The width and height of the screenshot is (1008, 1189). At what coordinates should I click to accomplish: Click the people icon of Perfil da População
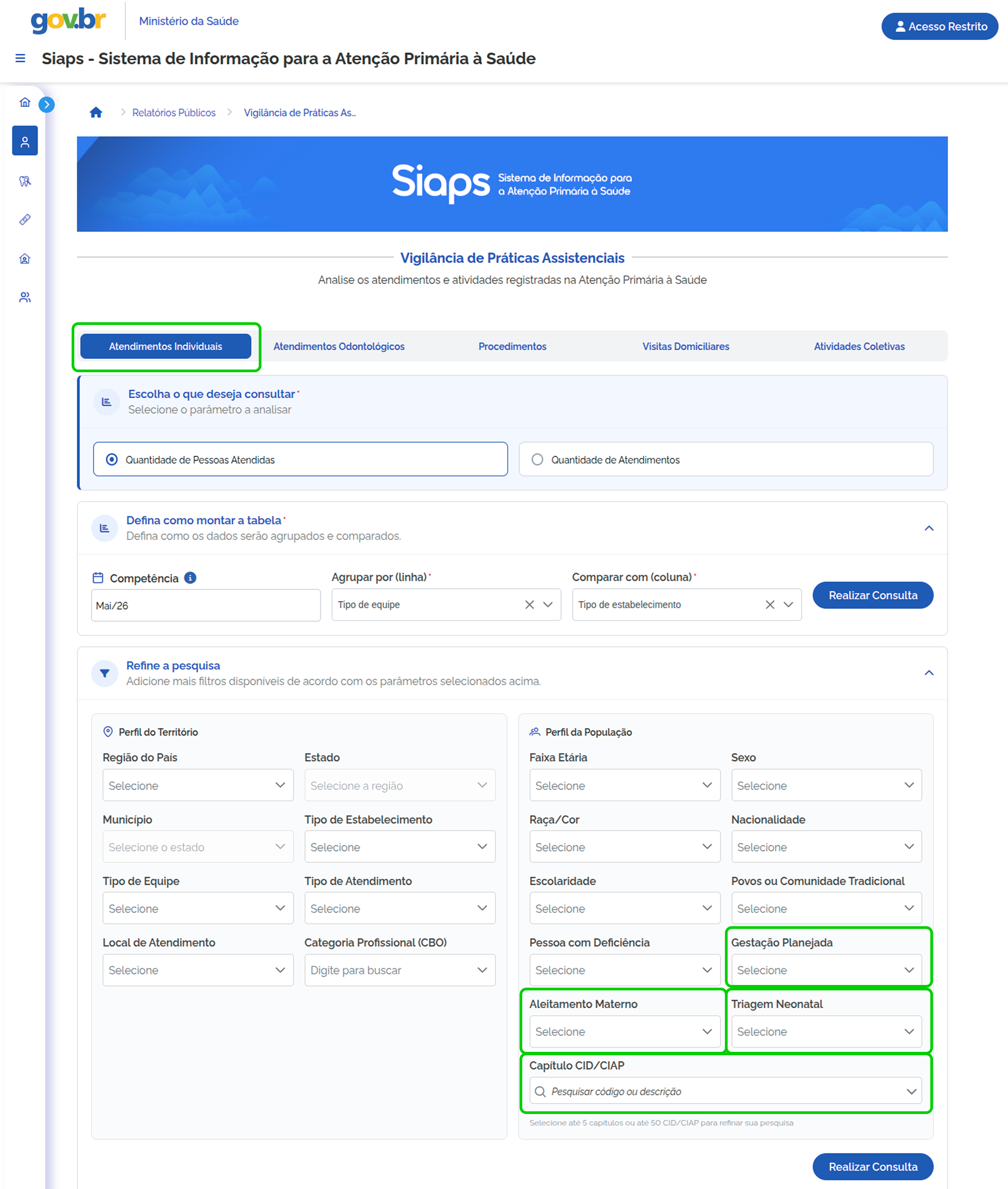(535, 732)
